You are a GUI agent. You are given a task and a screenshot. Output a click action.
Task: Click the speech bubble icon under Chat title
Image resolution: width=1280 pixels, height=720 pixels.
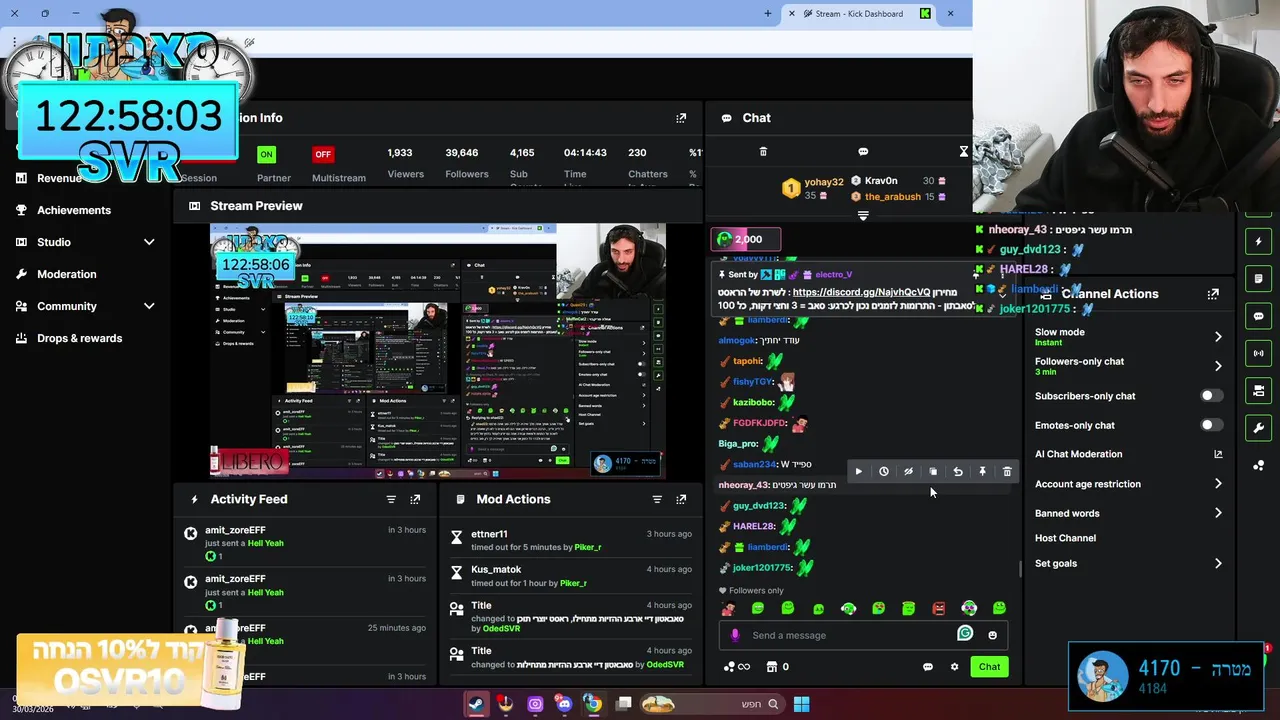tap(863, 152)
